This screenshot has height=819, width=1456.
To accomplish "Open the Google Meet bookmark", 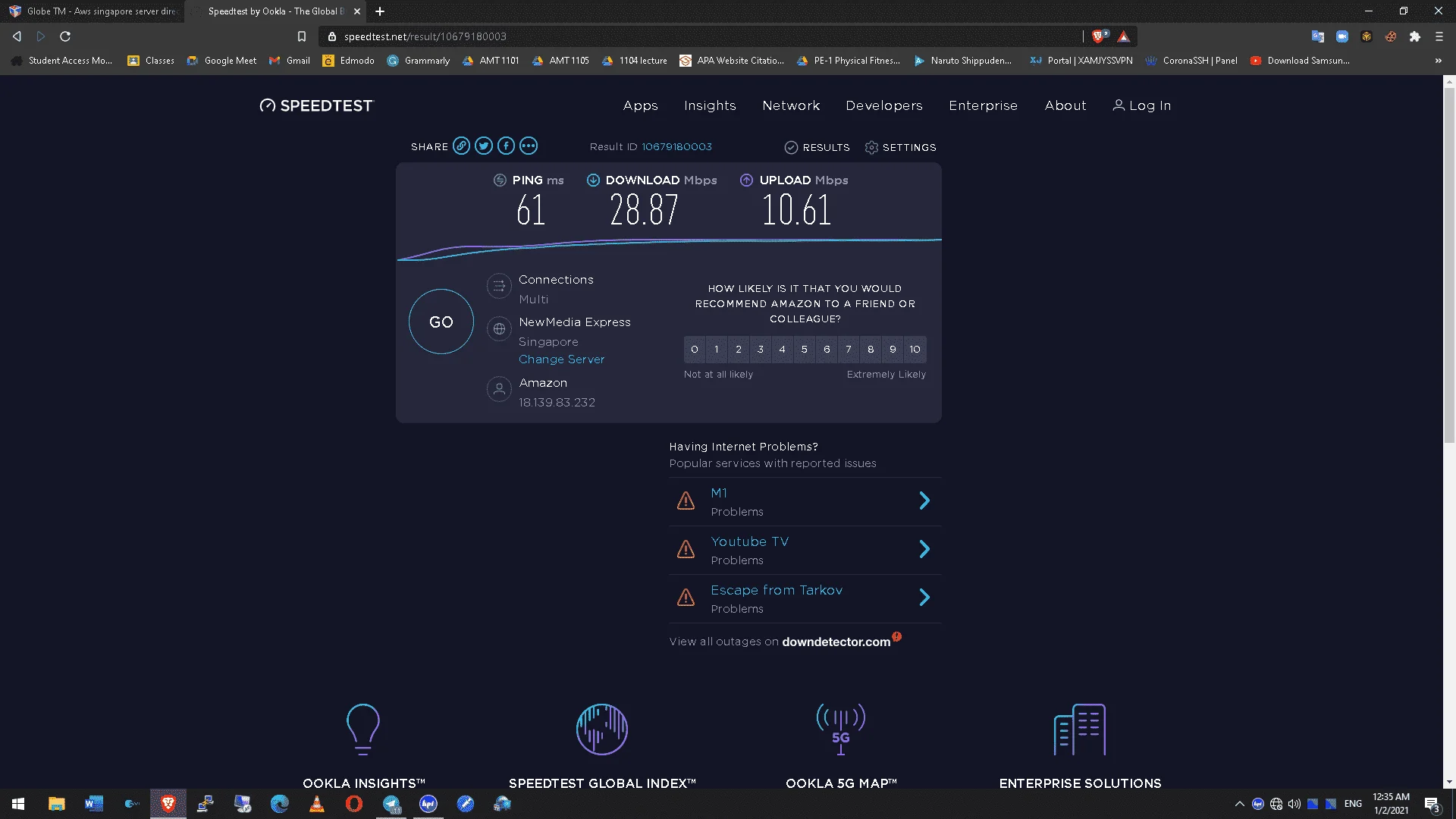I will tap(221, 61).
